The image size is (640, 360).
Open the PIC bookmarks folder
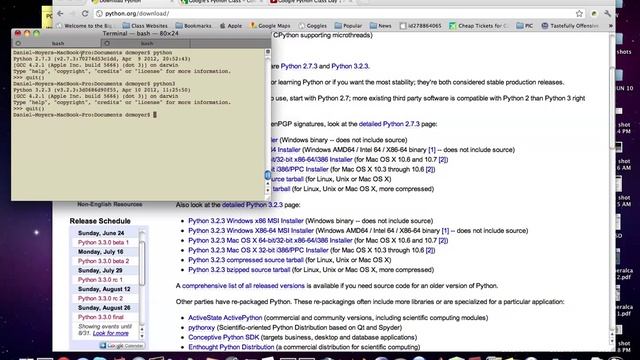[x=524, y=26]
